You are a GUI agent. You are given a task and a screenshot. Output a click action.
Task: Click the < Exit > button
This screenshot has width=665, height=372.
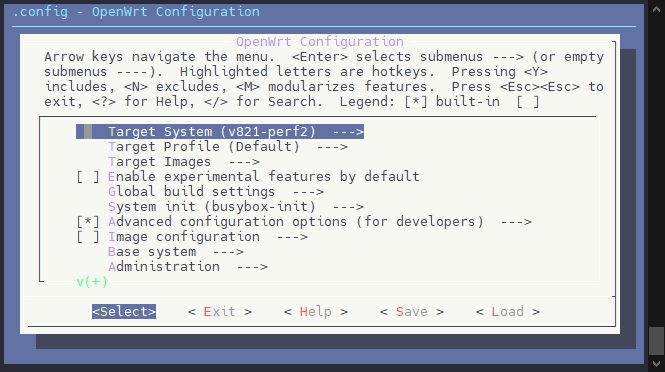coord(220,312)
